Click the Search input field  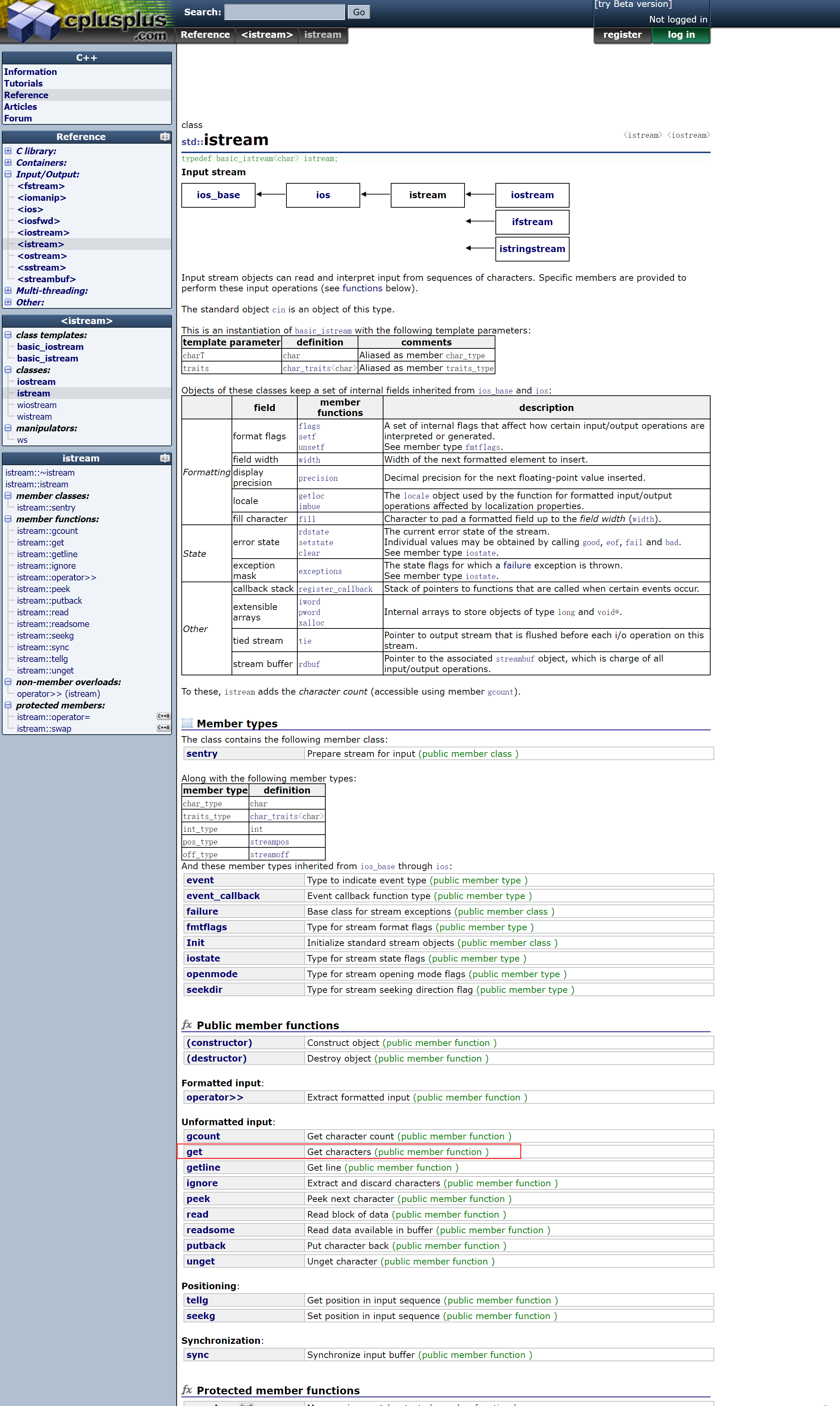284,12
